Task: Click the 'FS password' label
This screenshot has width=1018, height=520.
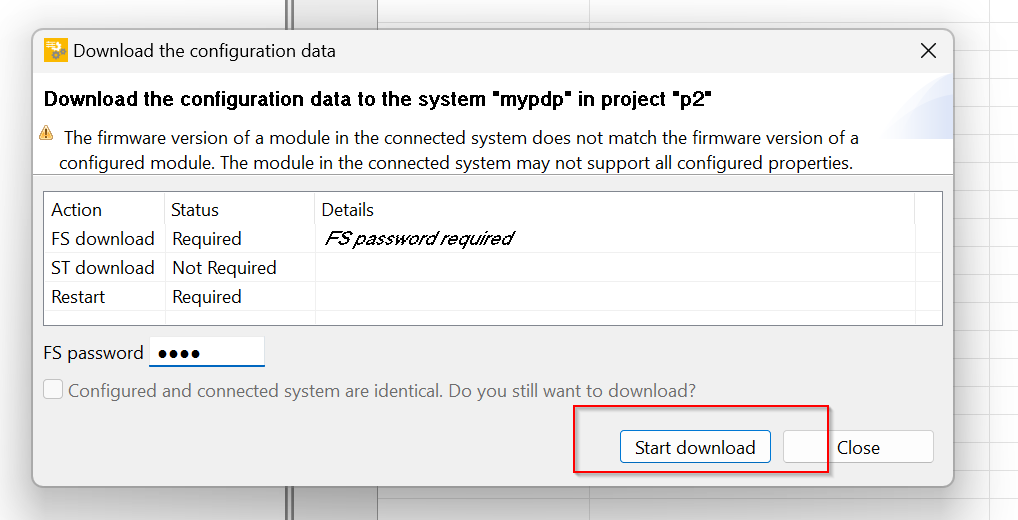Action: 93,353
